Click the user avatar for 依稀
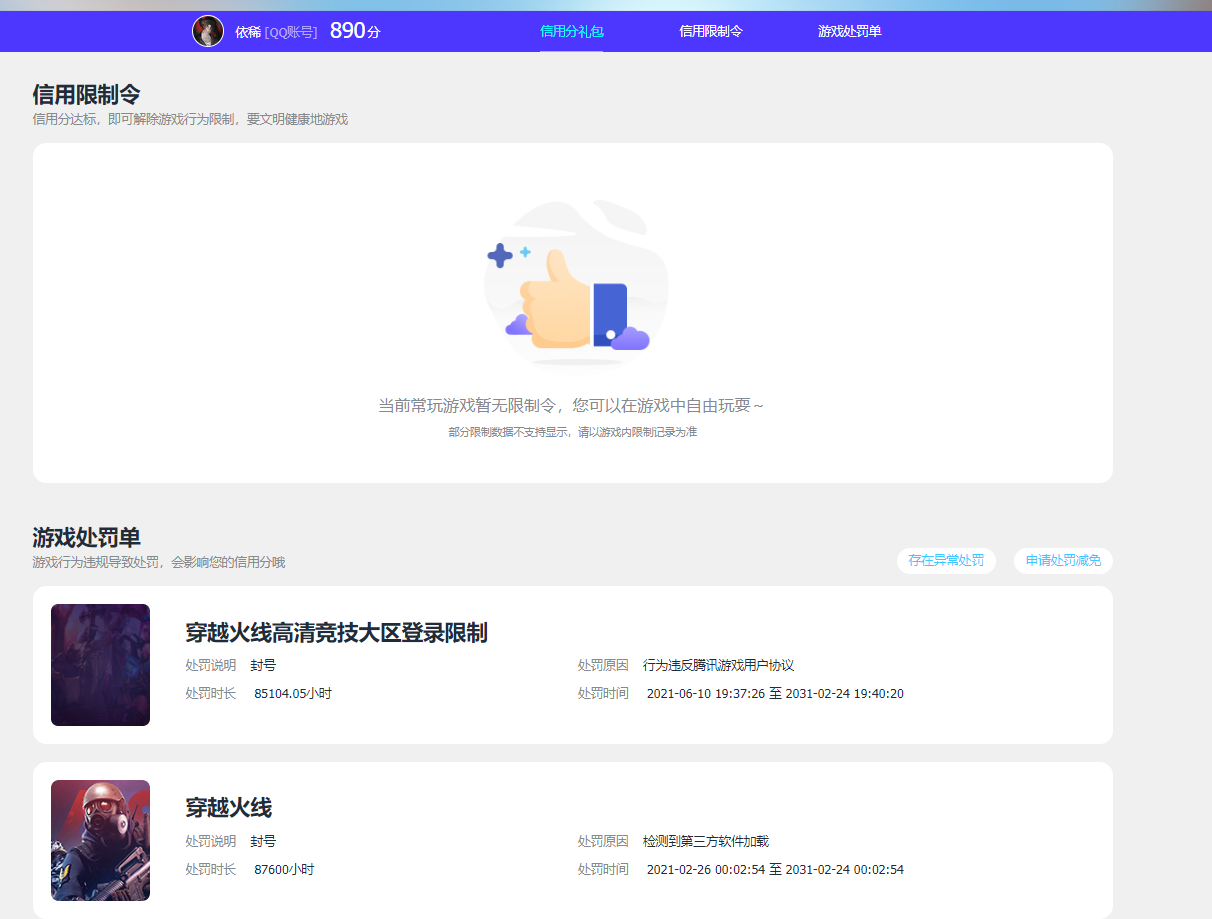Viewport: 1212px width, 919px height. coord(208,31)
